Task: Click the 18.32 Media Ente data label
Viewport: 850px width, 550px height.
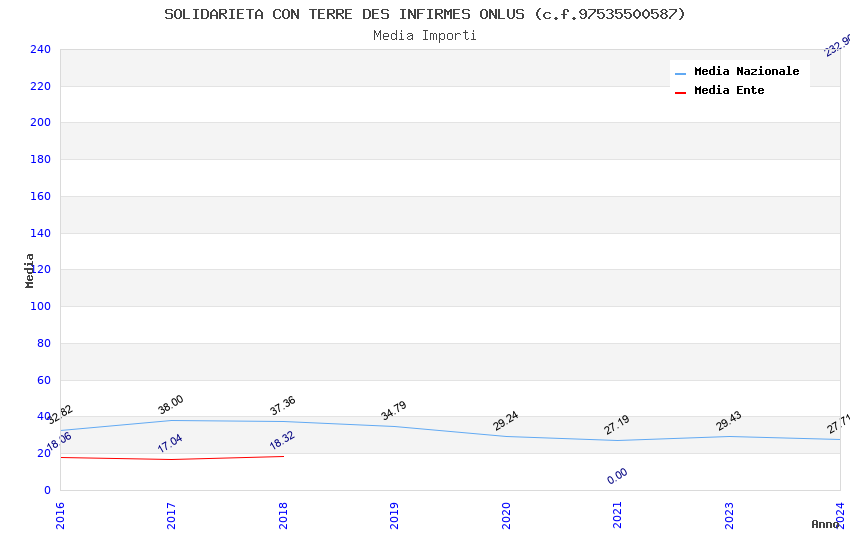Action: pyautogui.click(x=282, y=441)
